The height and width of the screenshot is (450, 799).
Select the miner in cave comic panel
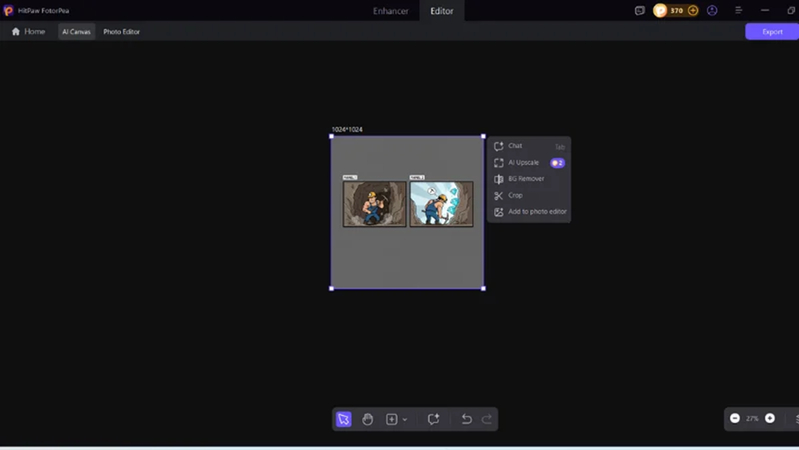coord(375,204)
